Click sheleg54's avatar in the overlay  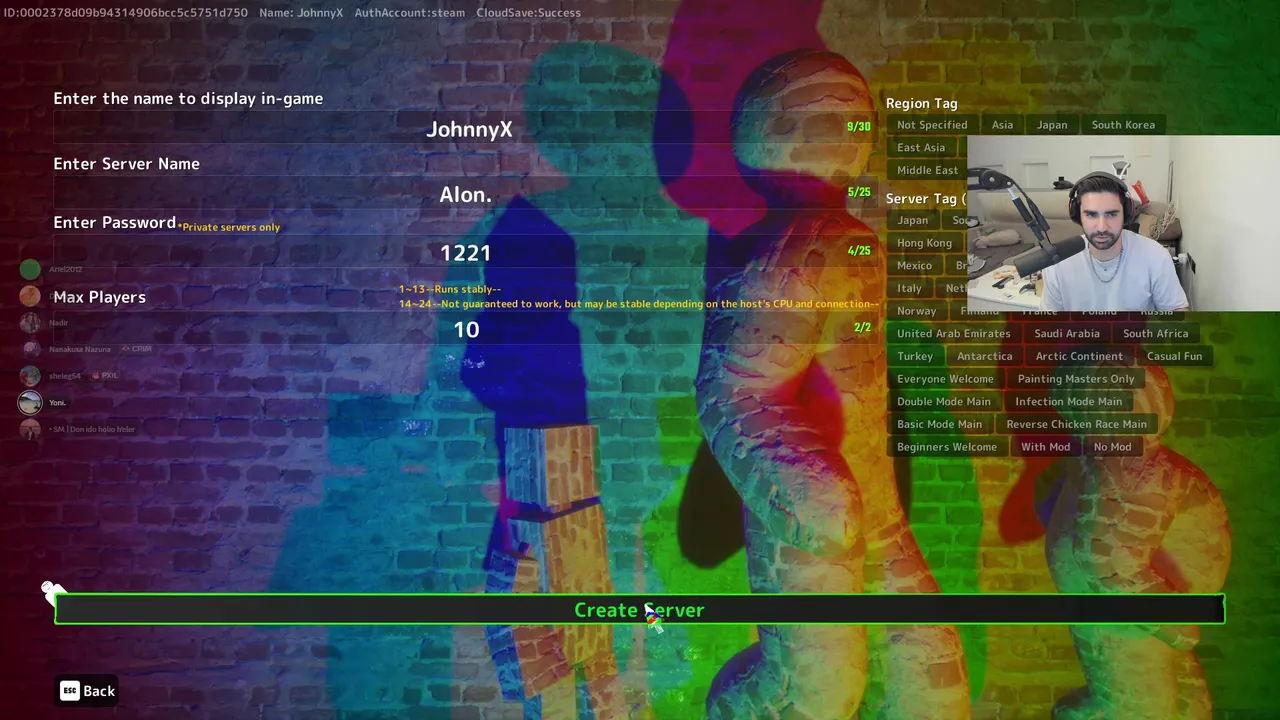click(x=30, y=376)
